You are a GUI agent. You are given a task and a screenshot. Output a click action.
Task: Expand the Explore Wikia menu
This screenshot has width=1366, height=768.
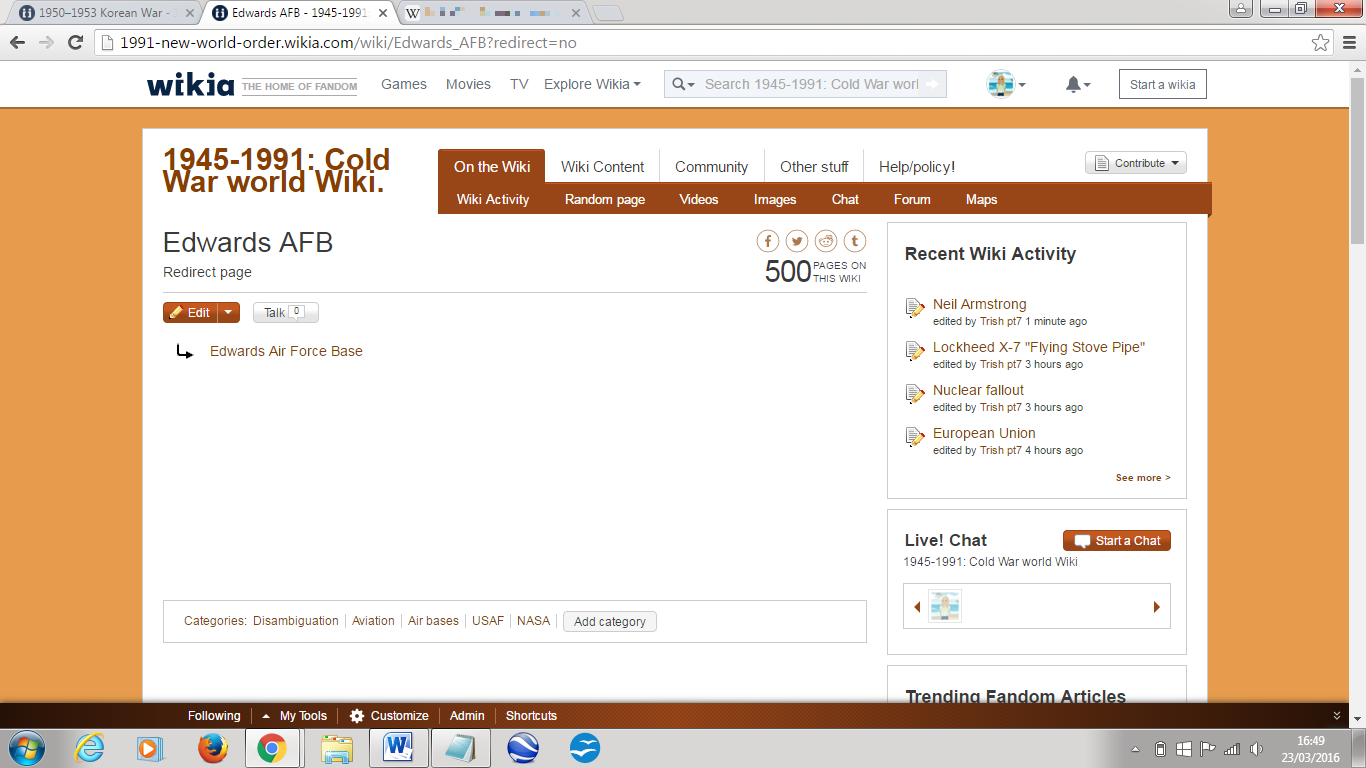pyautogui.click(x=592, y=85)
